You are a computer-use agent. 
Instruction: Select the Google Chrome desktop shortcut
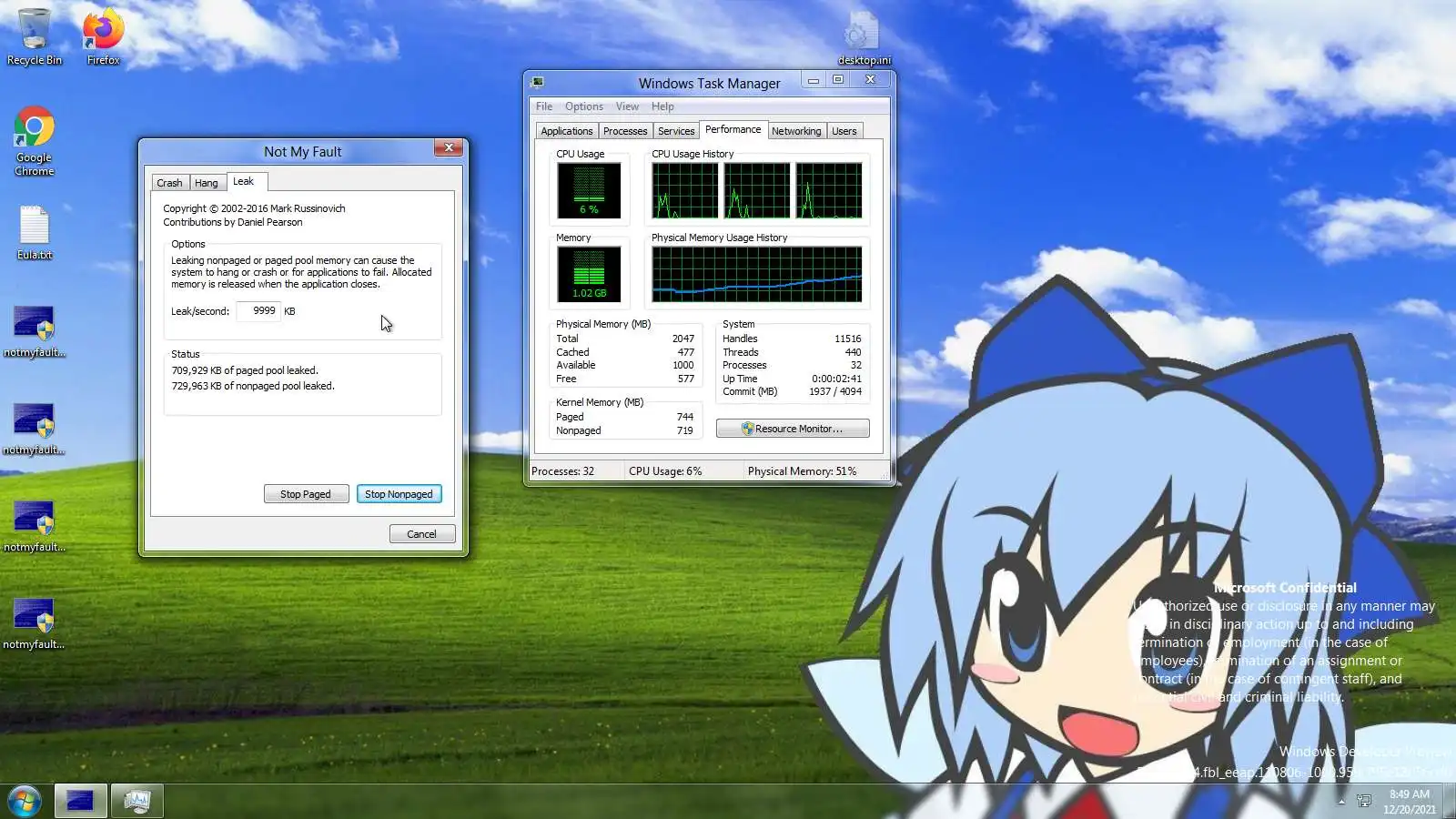point(35,141)
